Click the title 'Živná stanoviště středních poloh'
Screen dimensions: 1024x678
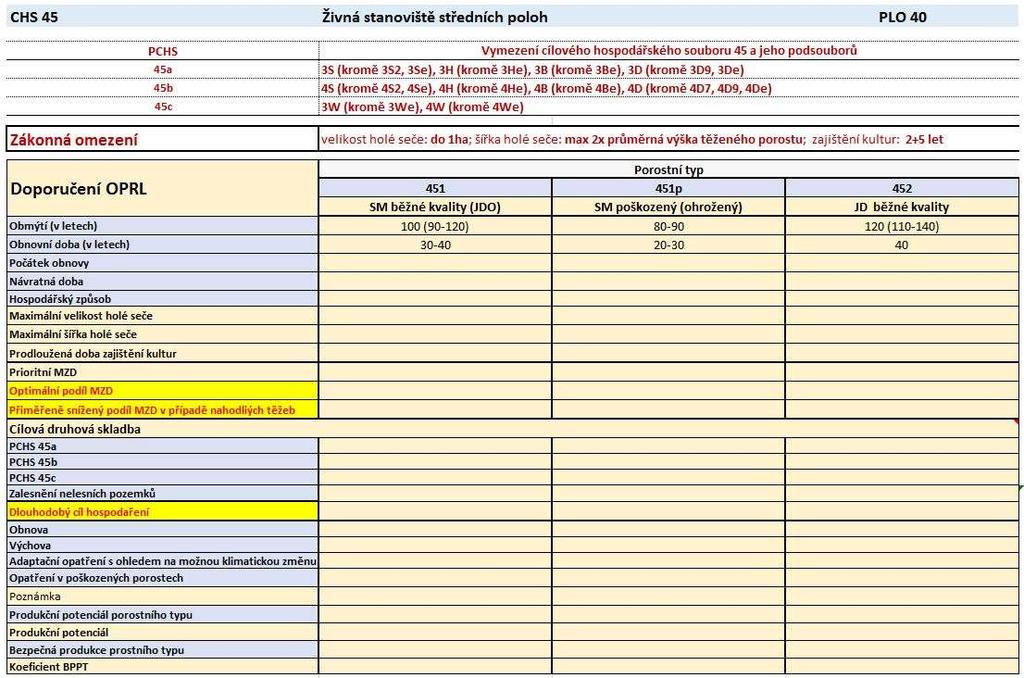click(434, 17)
